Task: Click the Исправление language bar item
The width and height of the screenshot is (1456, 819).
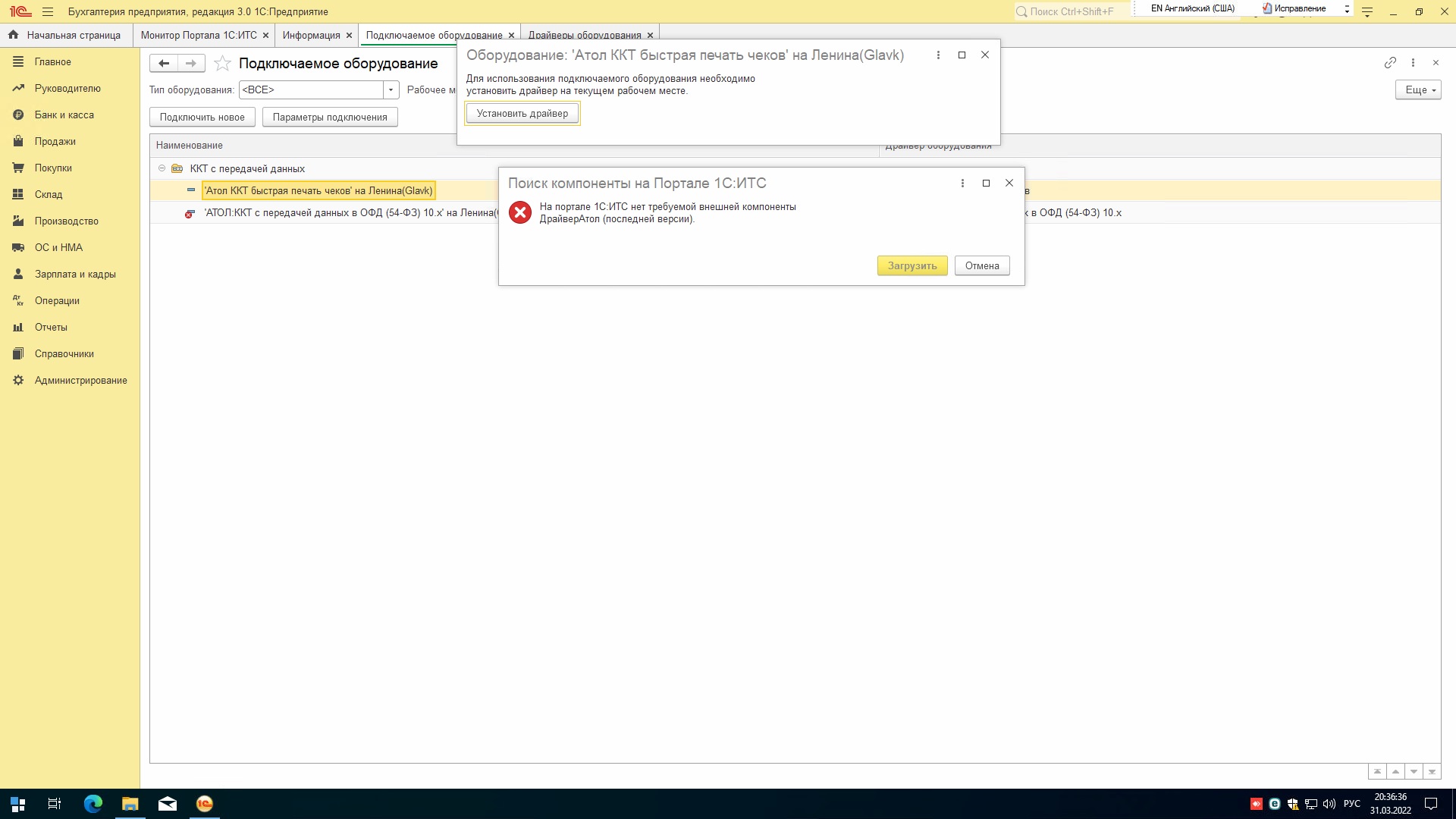Action: coord(1294,8)
